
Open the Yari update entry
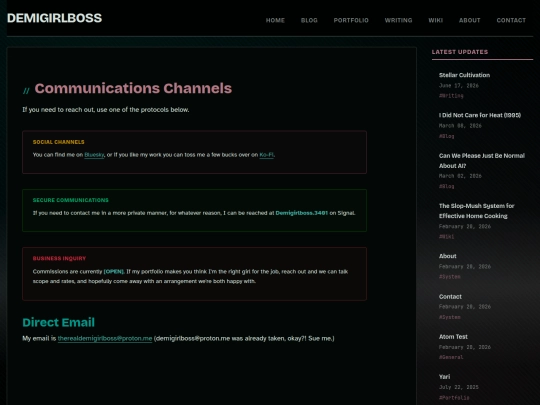point(445,377)
